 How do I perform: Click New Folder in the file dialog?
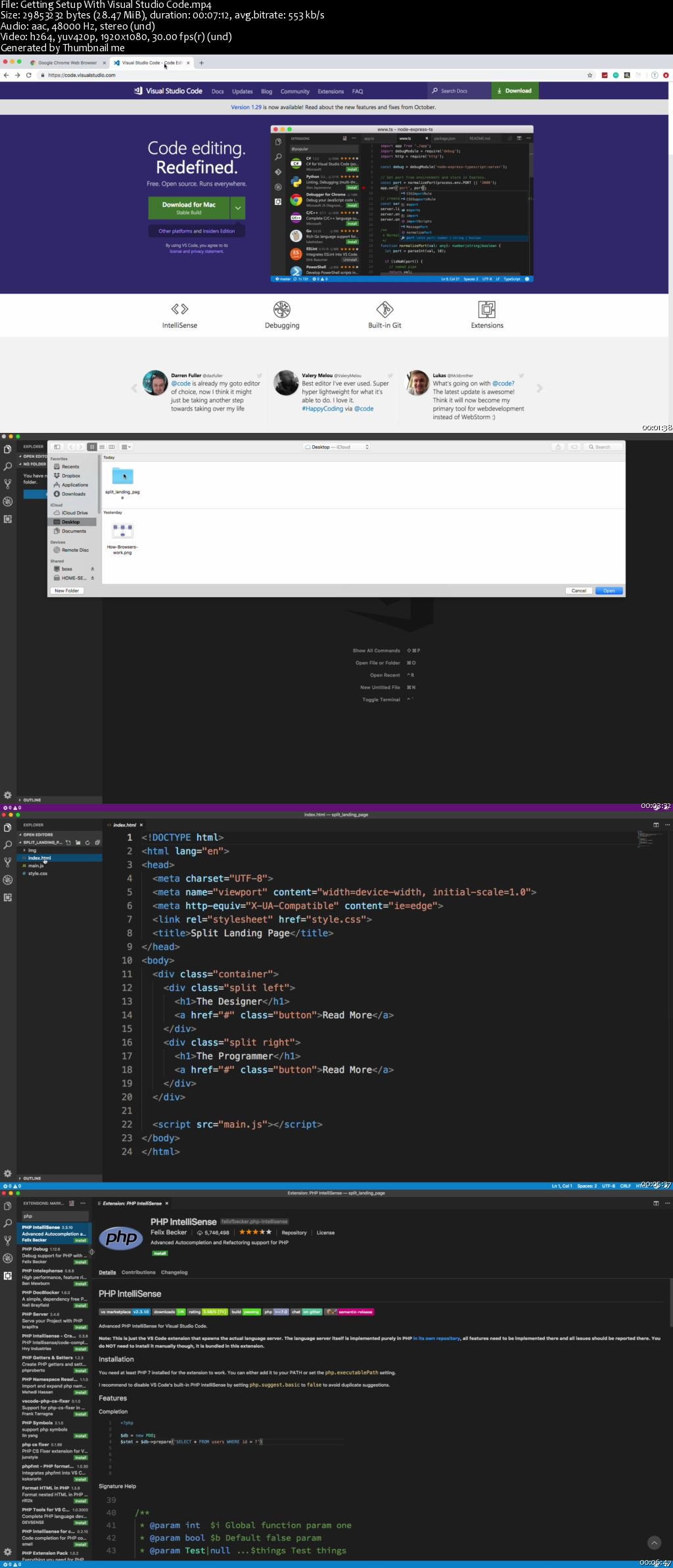[x=67, y=591]
